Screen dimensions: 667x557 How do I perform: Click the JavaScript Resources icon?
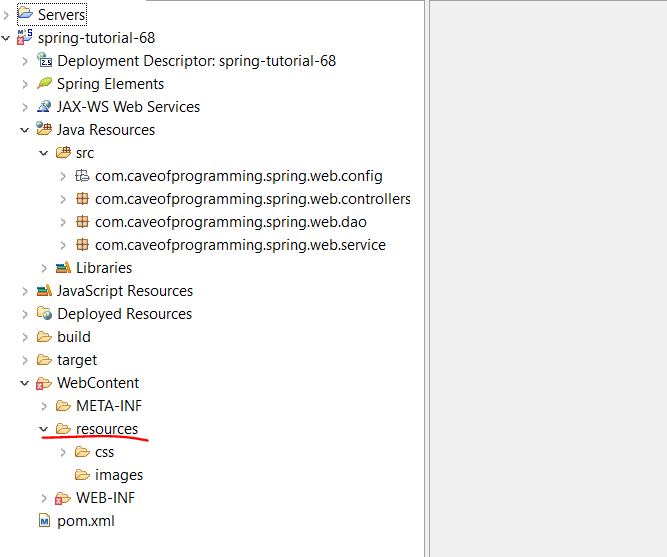[44, 290]
